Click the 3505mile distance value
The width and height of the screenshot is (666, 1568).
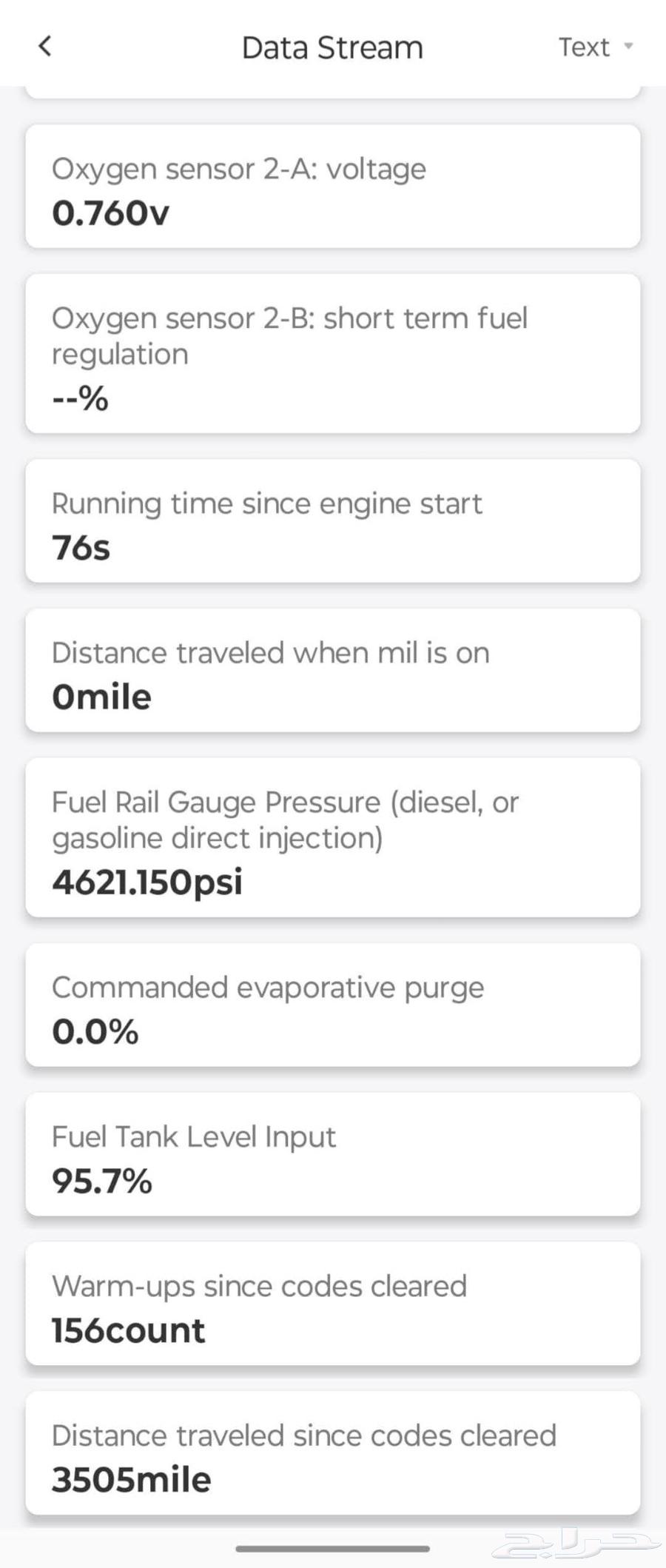click(132, 1480)
